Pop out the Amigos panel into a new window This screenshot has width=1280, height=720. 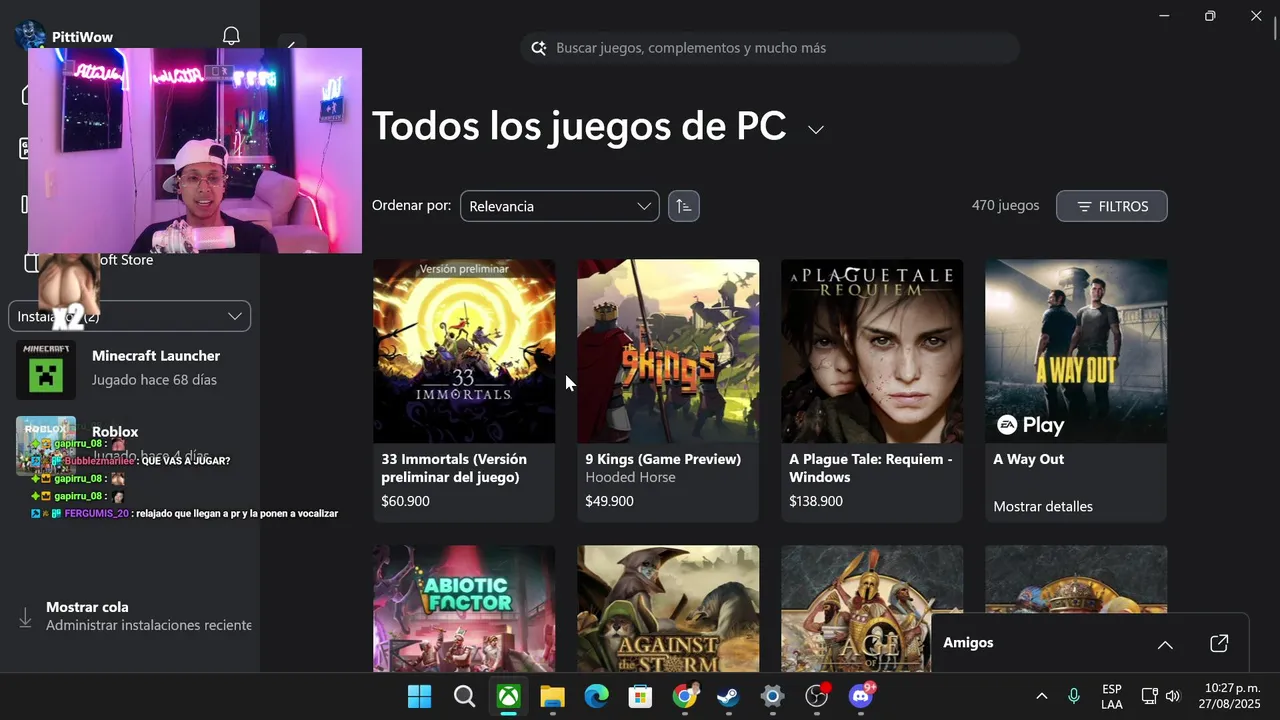[1219, 643]
